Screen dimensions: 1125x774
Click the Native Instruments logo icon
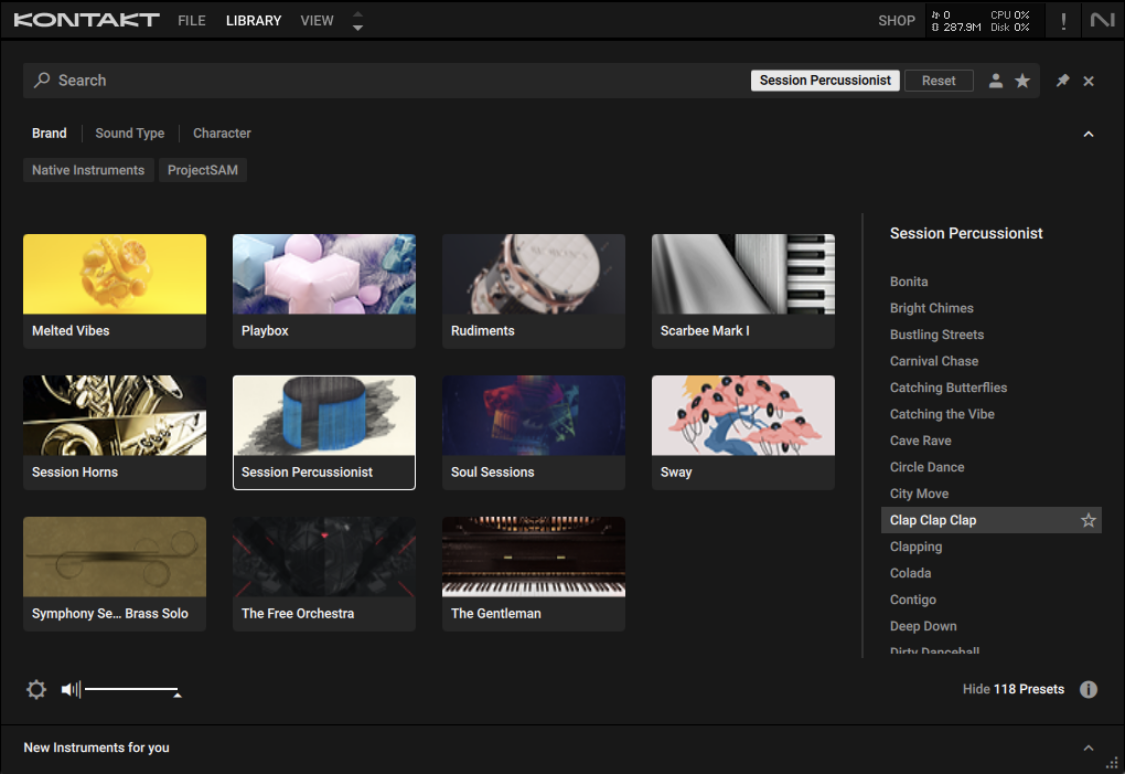point(1102,20)
